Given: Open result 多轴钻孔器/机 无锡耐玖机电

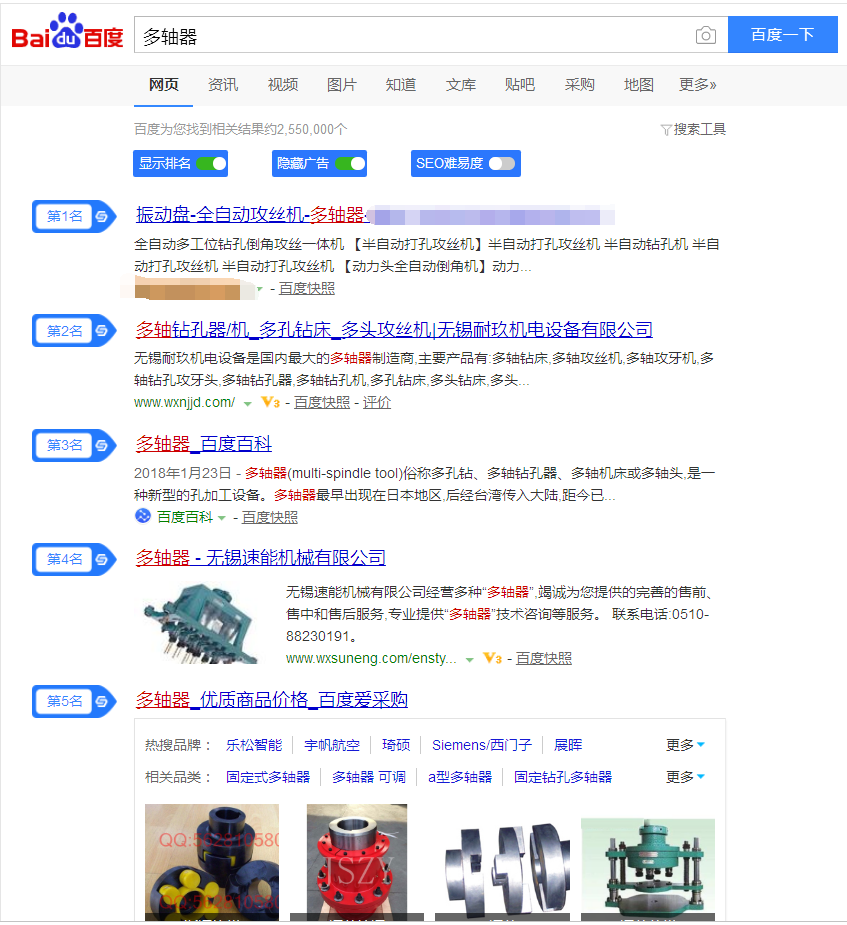Looking at the screenshot, I should click(x=394, y=329).
